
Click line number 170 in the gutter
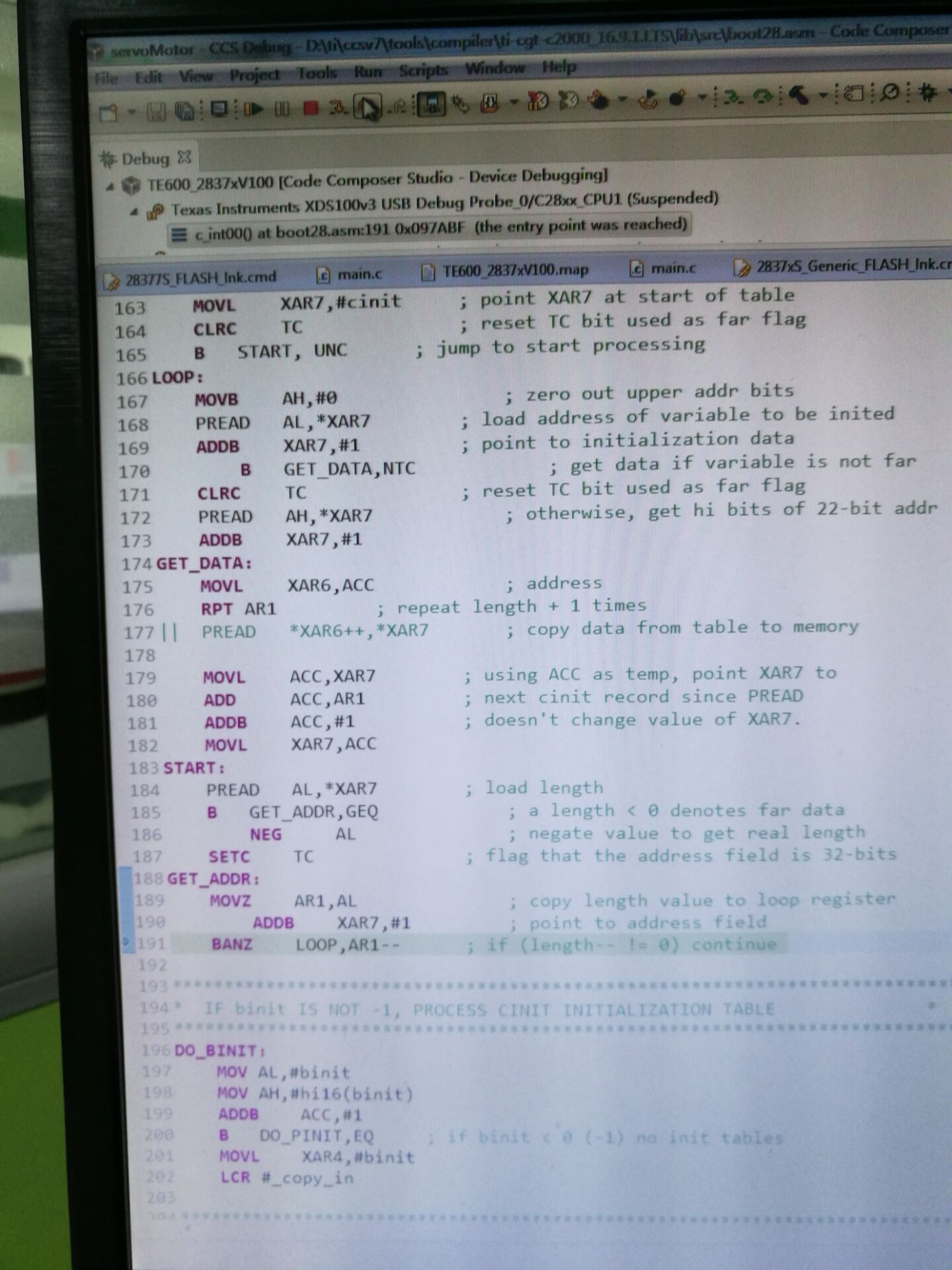[135, 472]
